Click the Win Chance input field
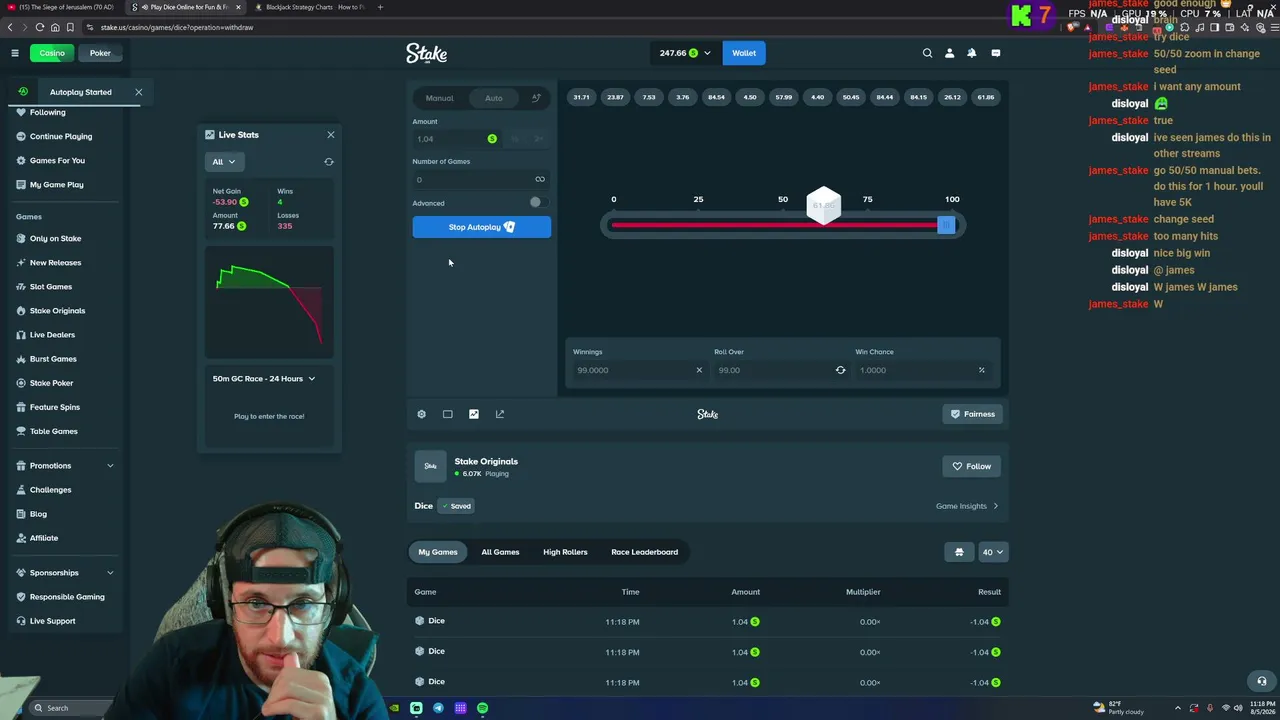 [924, 370]
